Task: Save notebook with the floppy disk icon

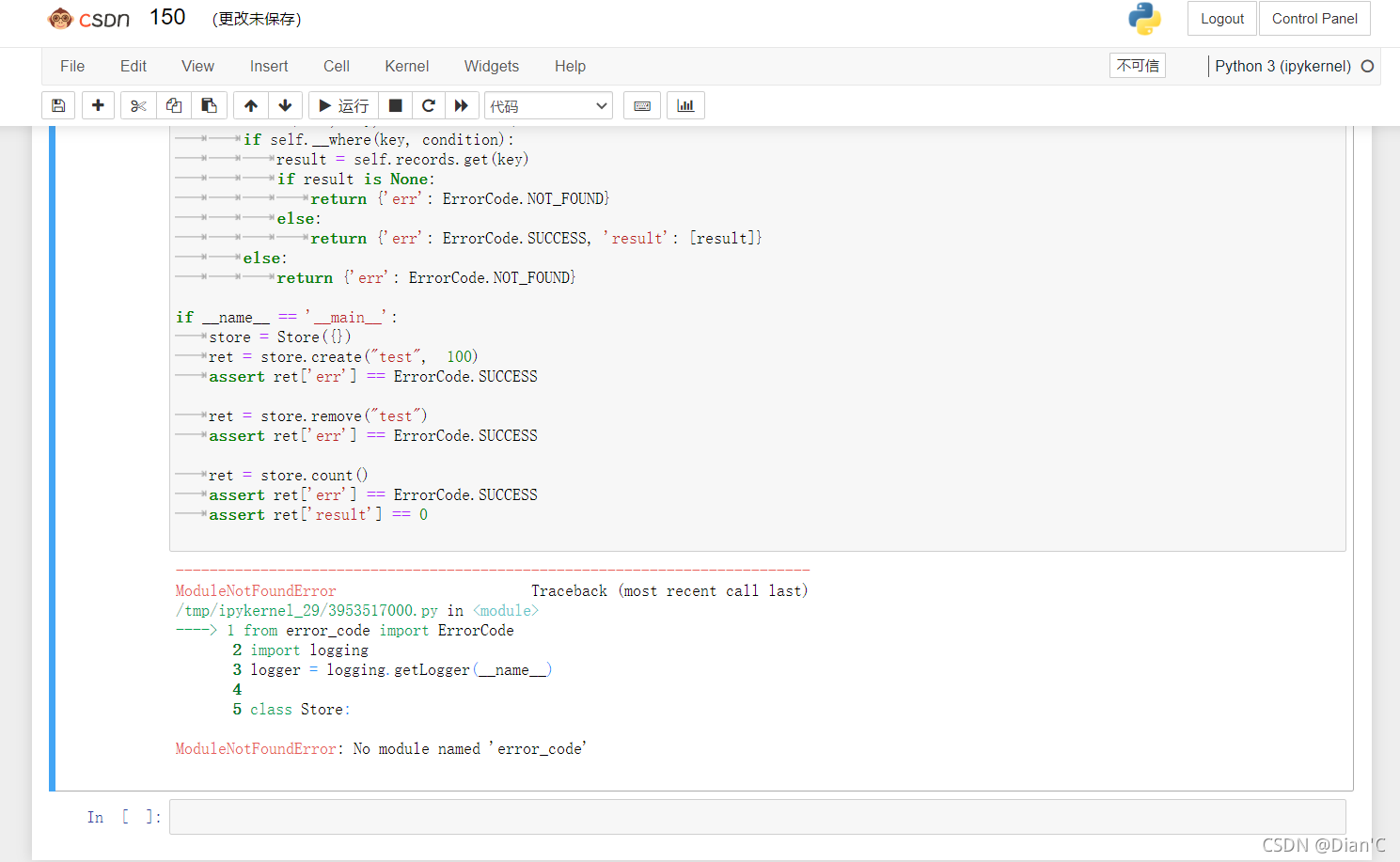Action: click(58, 105)
